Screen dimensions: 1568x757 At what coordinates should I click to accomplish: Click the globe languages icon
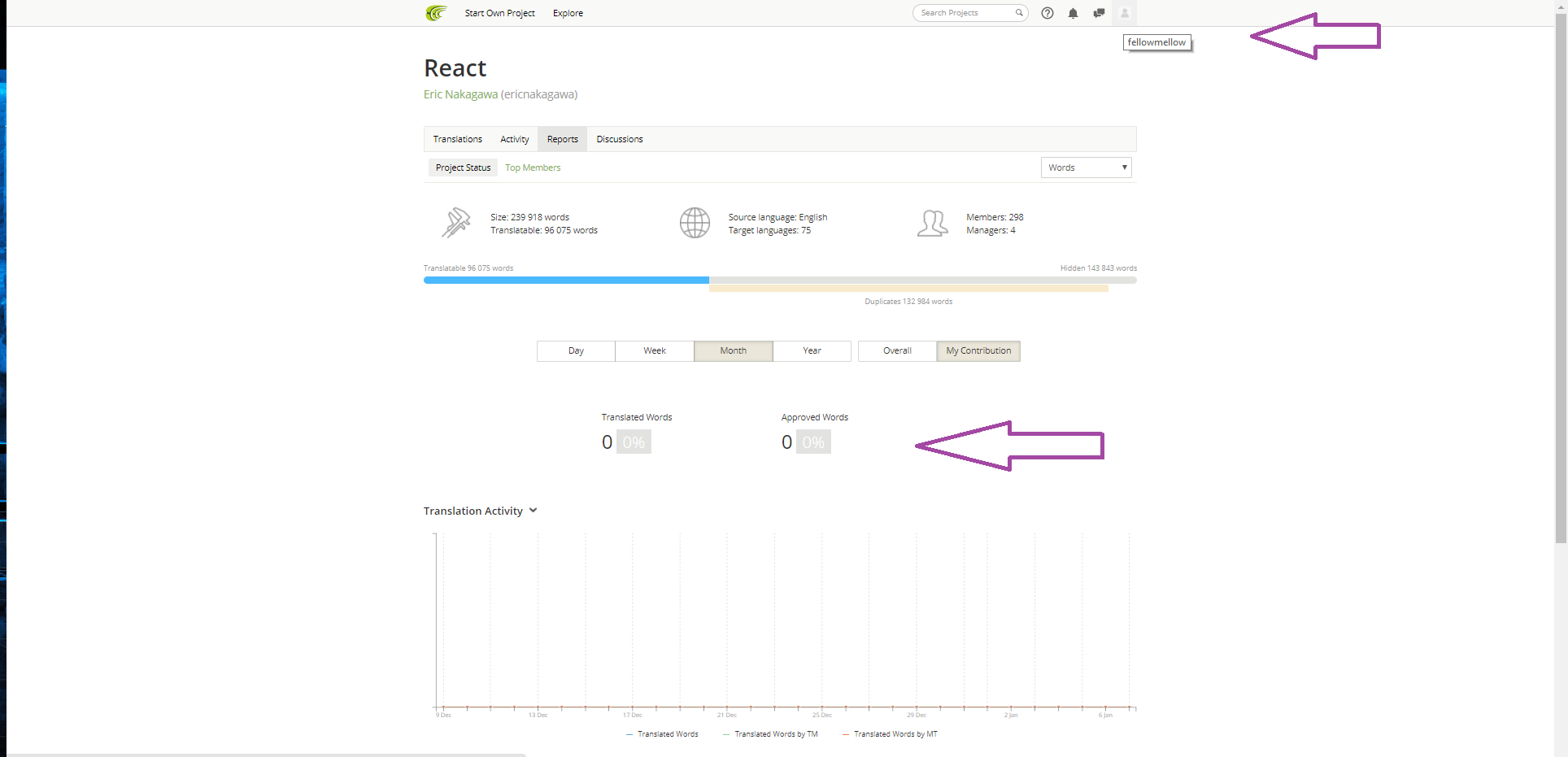(695, 223)
